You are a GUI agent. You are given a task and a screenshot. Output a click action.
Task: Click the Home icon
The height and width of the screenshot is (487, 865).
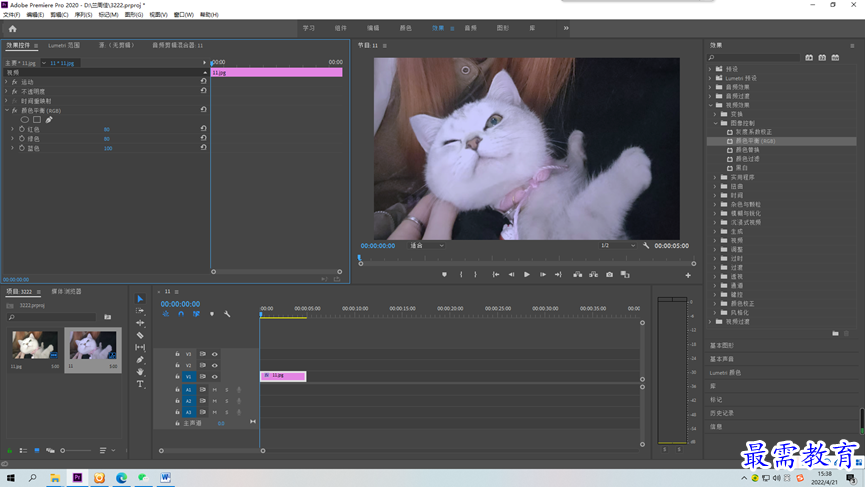pyautogui.click(x=12, y=29)
